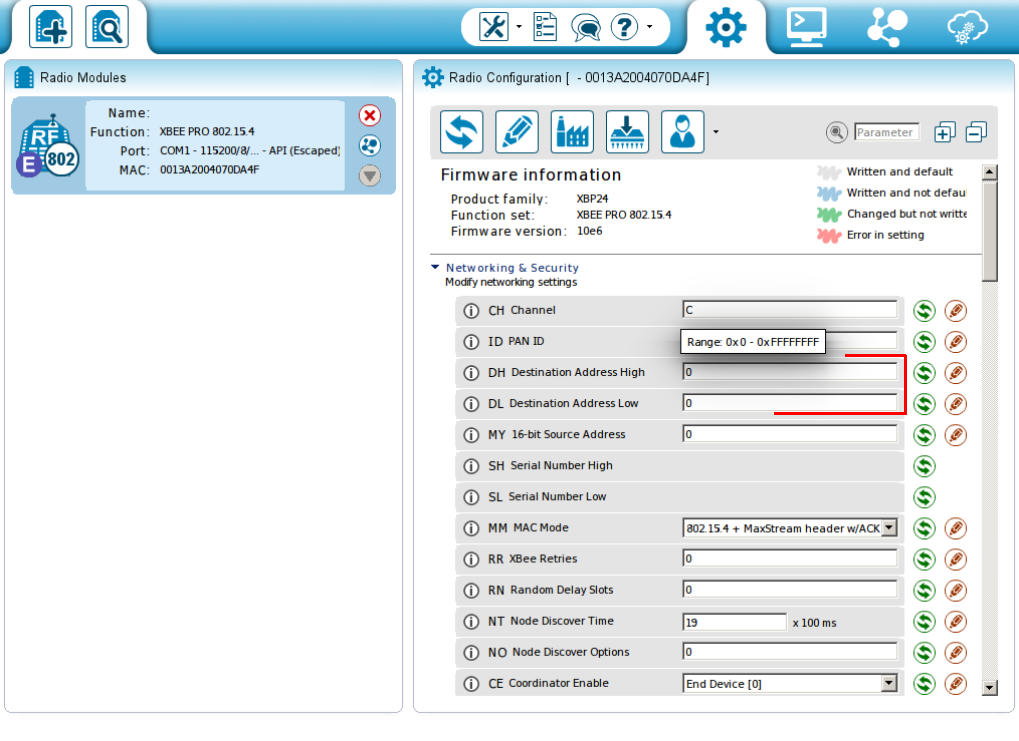The image size is (1019, 741).
Task: Collapse all sections with minus icon
Action: (x=976, y=133)
